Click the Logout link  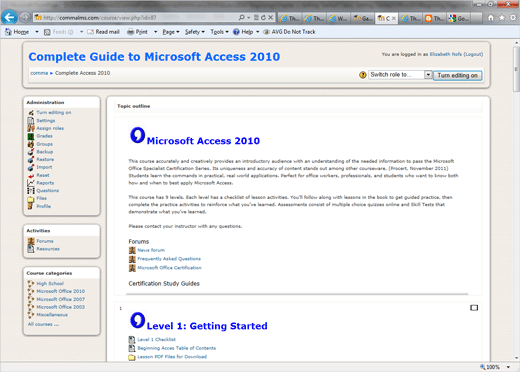[473, 54]
